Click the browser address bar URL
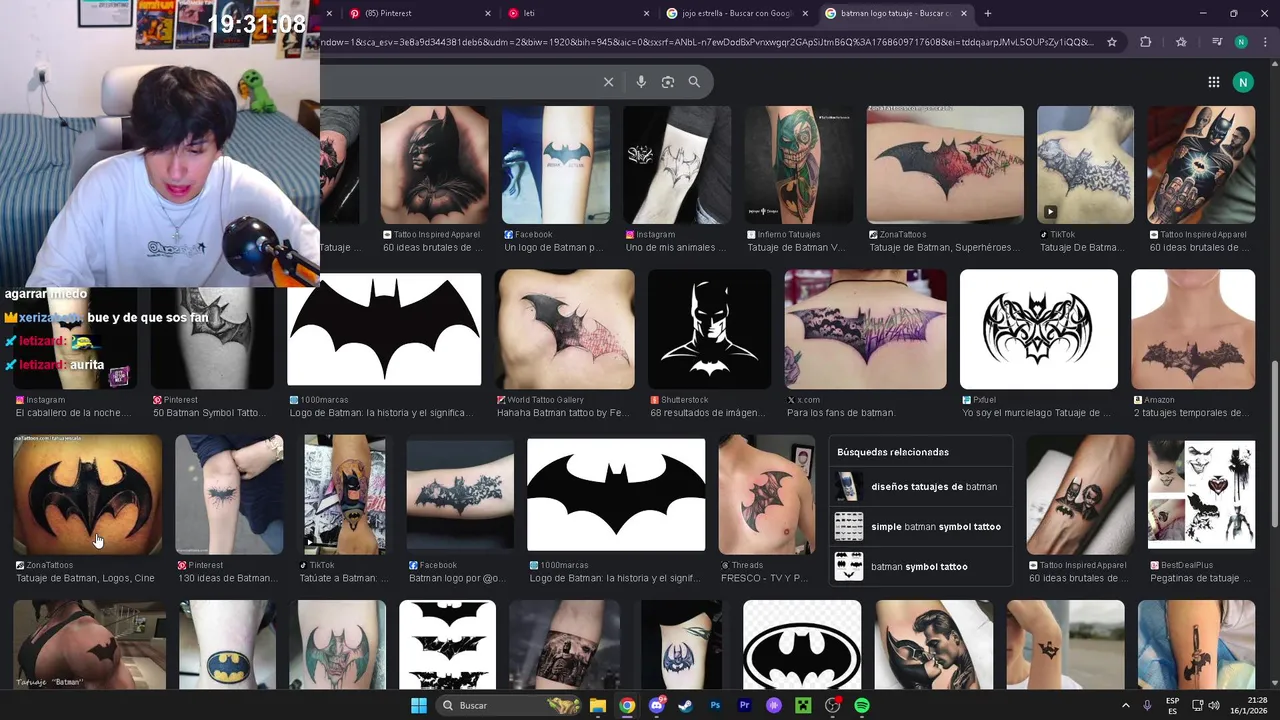The width and height of the screenshot is (1280, 720). (708, 42)
